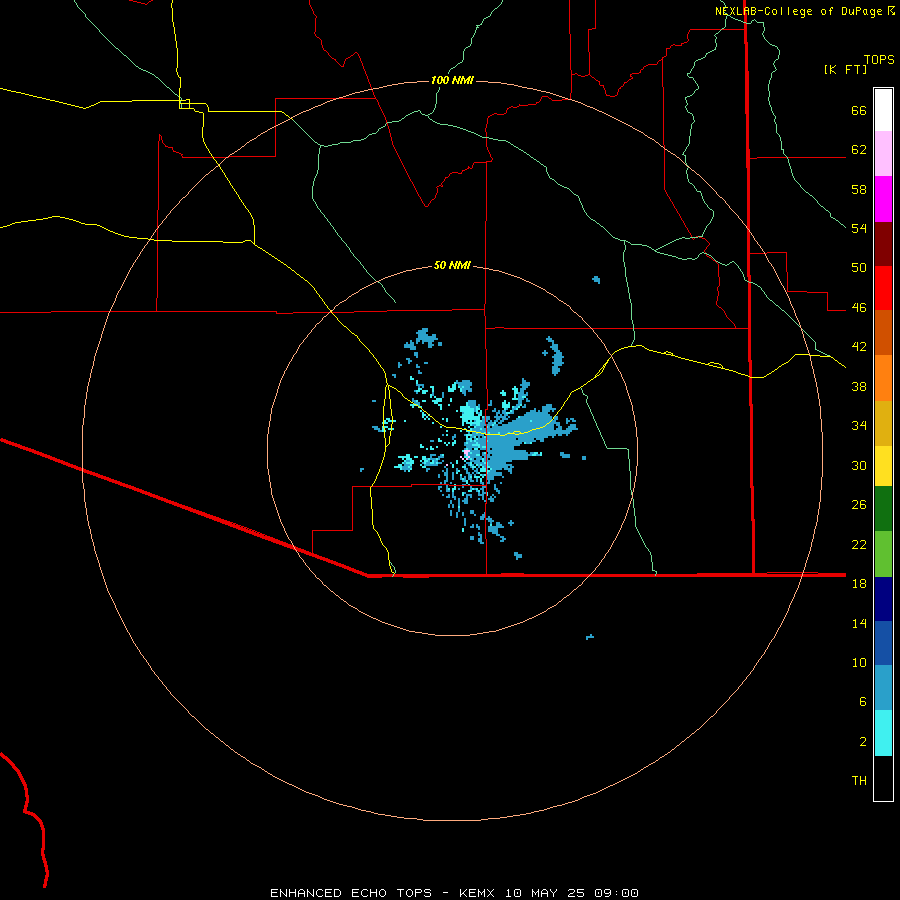This screenshot has width=900, height=900.
Task: Click the KEMX station identifier
Action: pos(478,893)
